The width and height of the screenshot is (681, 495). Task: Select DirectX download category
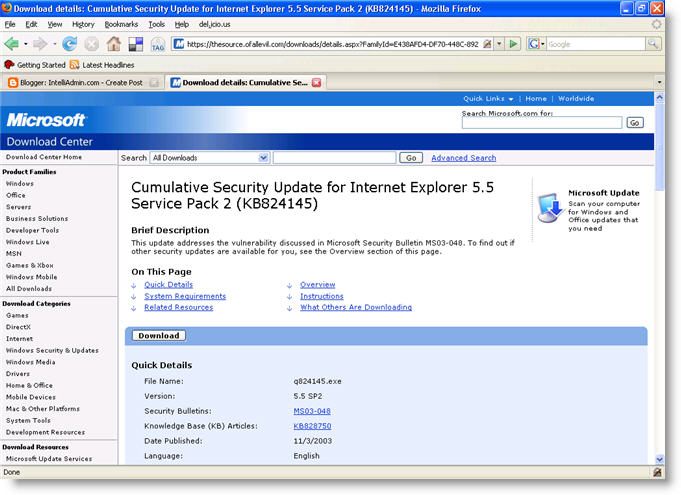(18, 327)
